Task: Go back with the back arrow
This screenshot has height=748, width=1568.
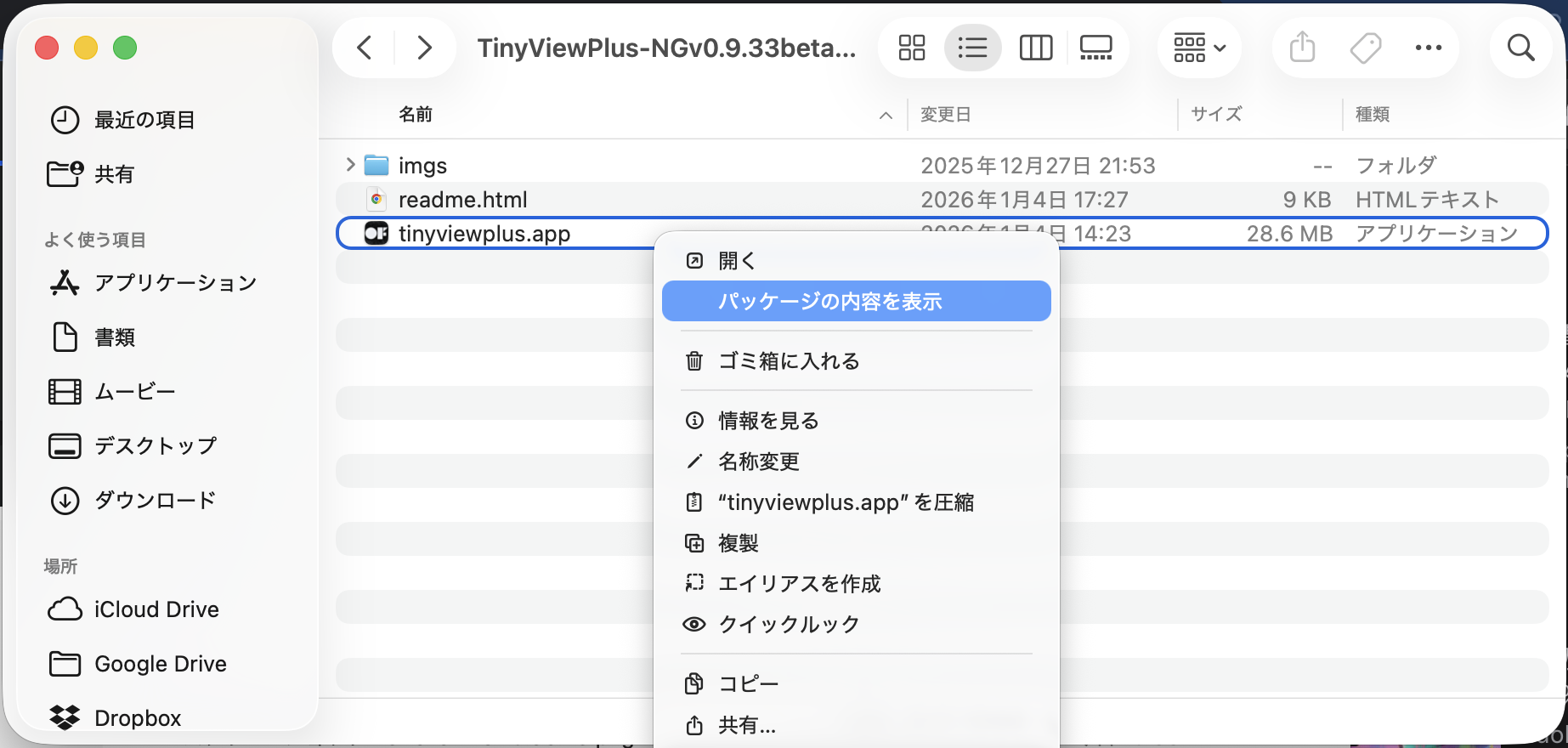Action: point(365,48)
